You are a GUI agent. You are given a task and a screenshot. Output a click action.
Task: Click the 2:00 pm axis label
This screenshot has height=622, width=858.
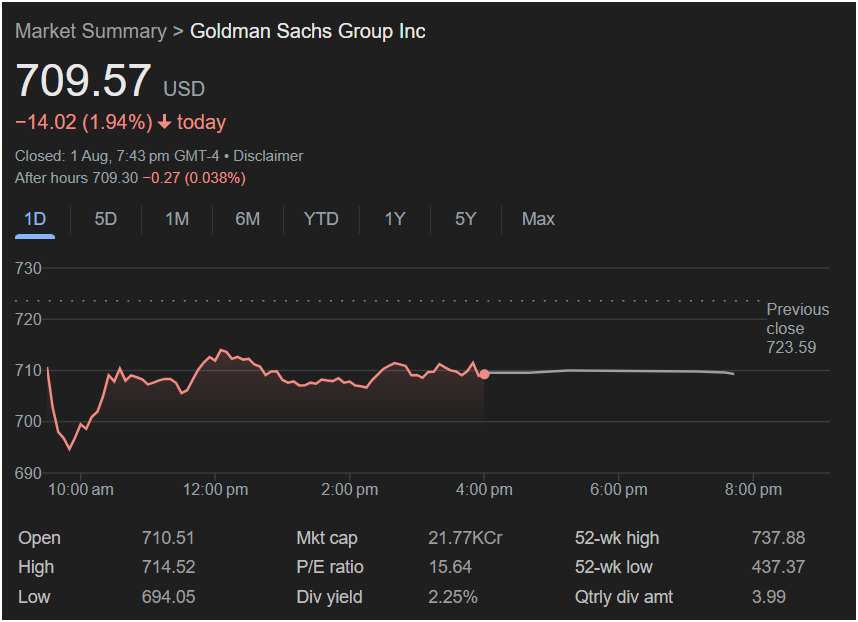[350, 490]
